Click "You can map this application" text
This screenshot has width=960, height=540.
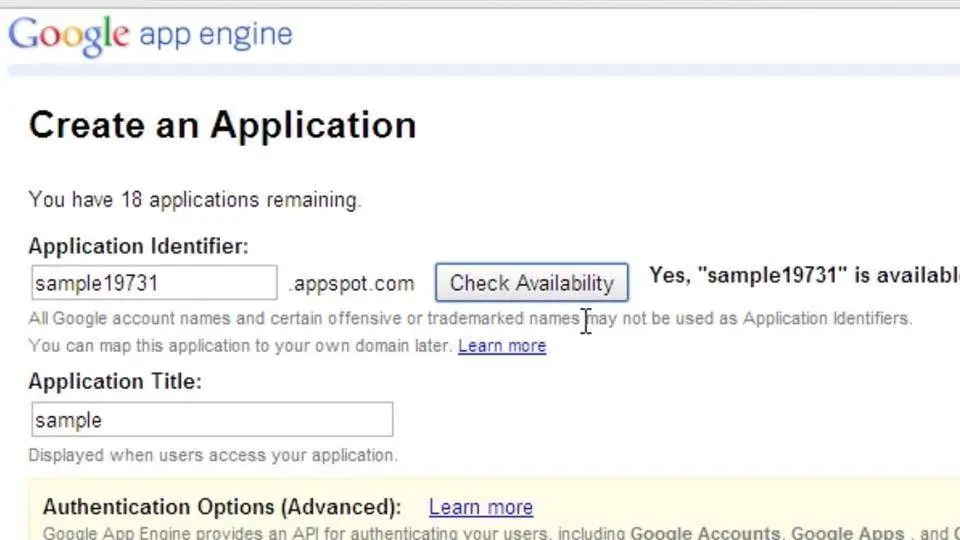(x=240, y=346)
